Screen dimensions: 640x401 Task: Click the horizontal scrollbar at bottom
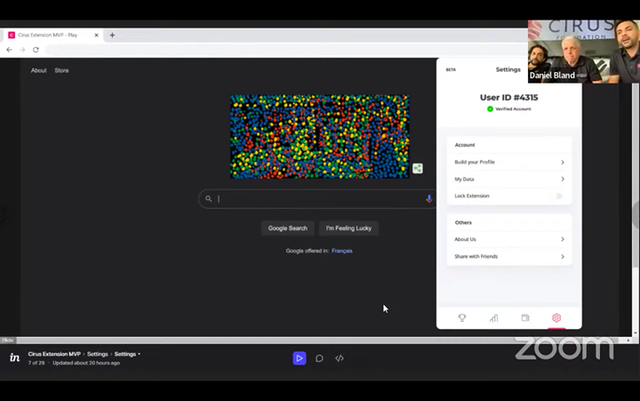[x=322, y=340]
